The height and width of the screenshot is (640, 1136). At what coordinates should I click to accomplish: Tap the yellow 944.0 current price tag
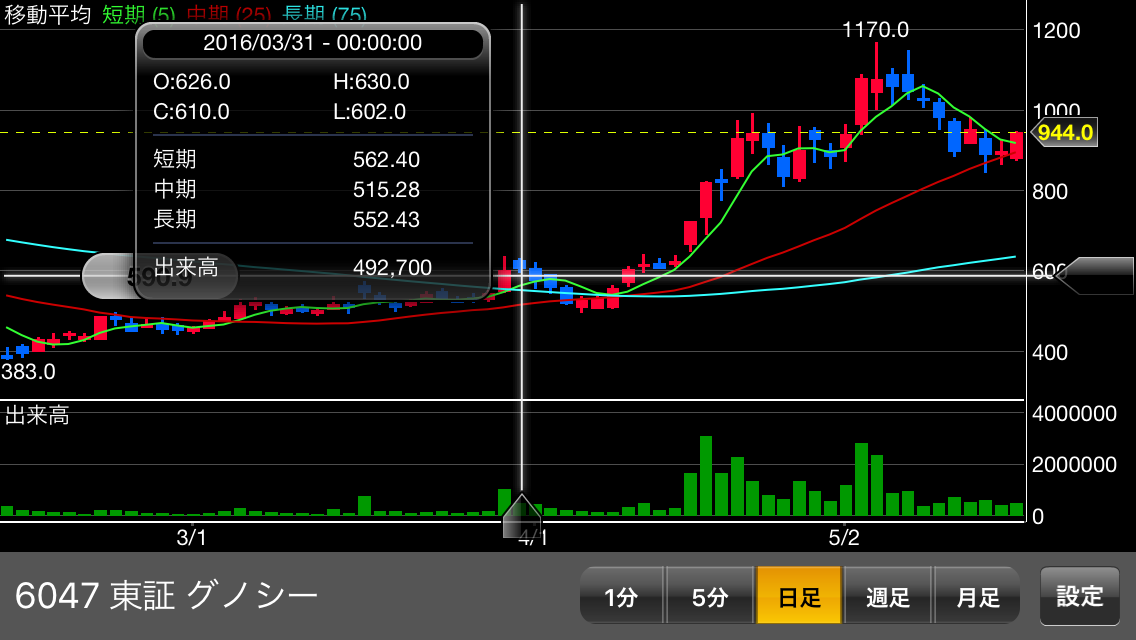(x=1065, y=132)
